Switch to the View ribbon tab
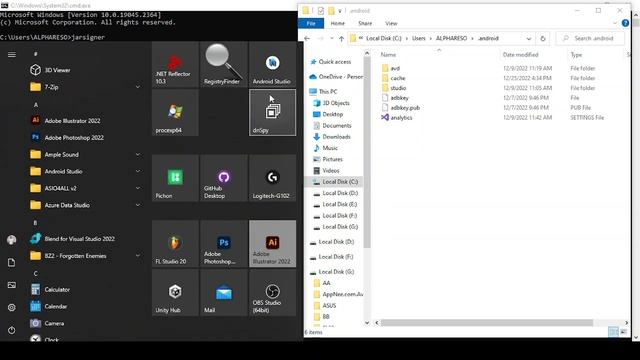This screenshot has width=640, height=360. pyautogui.click(x=391, y=23)
